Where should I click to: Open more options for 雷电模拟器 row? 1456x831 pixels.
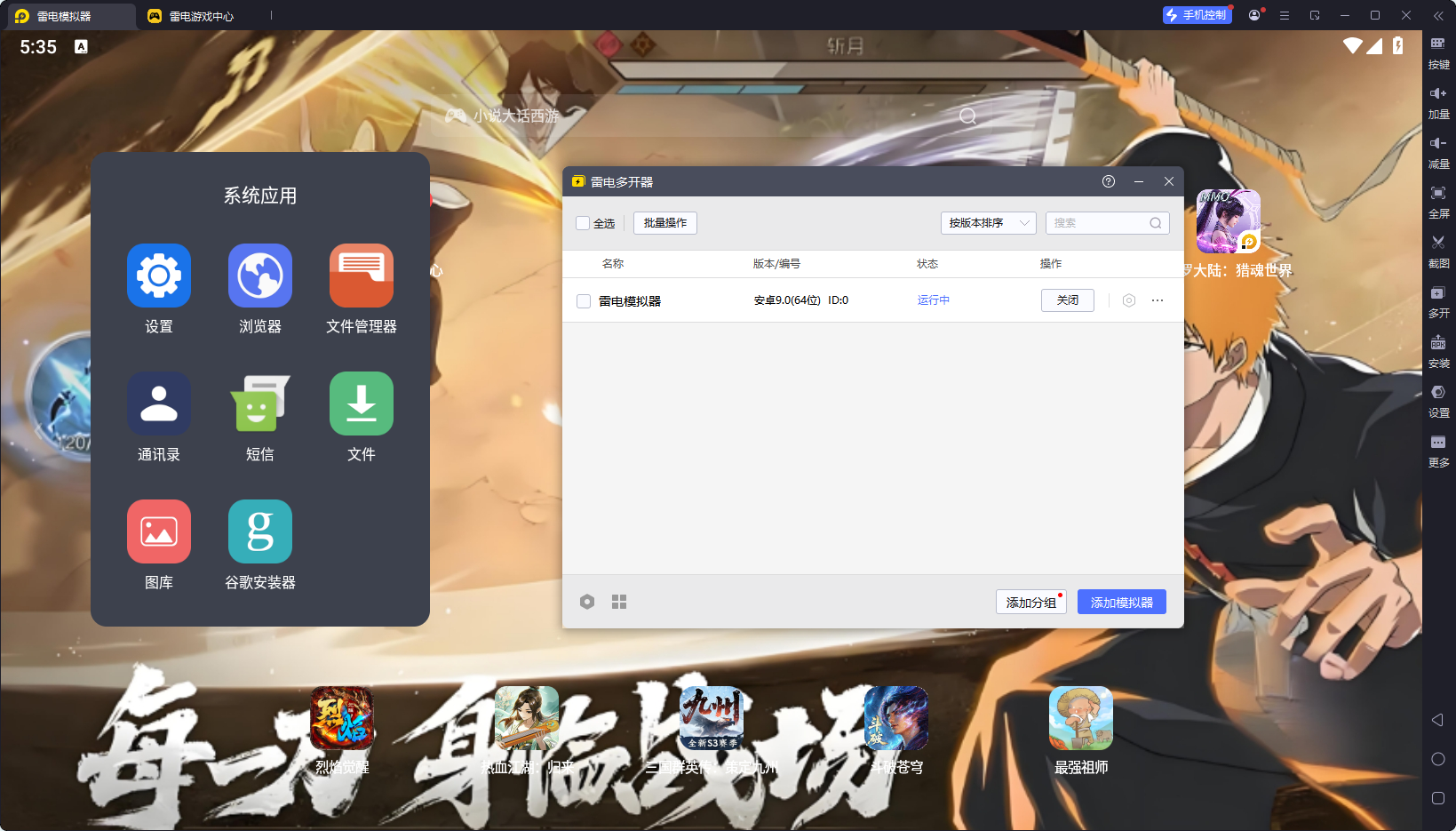point(1158,300)
